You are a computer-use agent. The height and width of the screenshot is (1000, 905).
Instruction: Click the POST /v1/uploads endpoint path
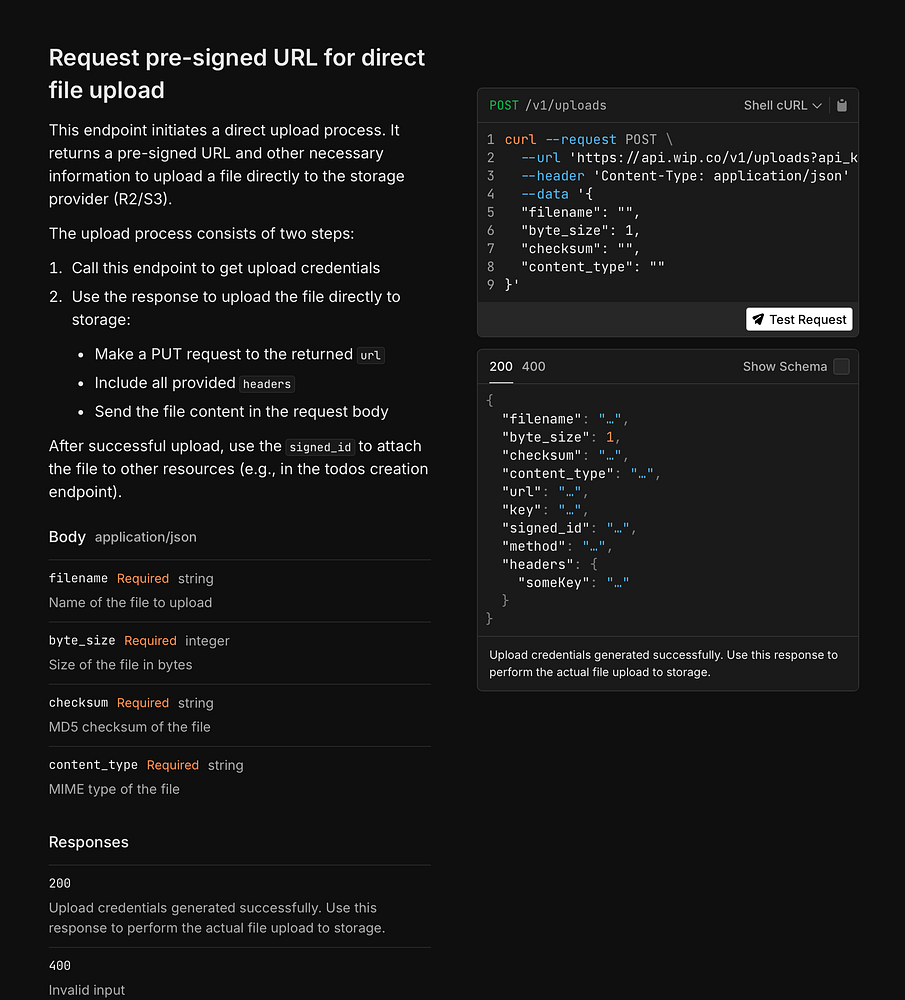click(x=548, y=105)
